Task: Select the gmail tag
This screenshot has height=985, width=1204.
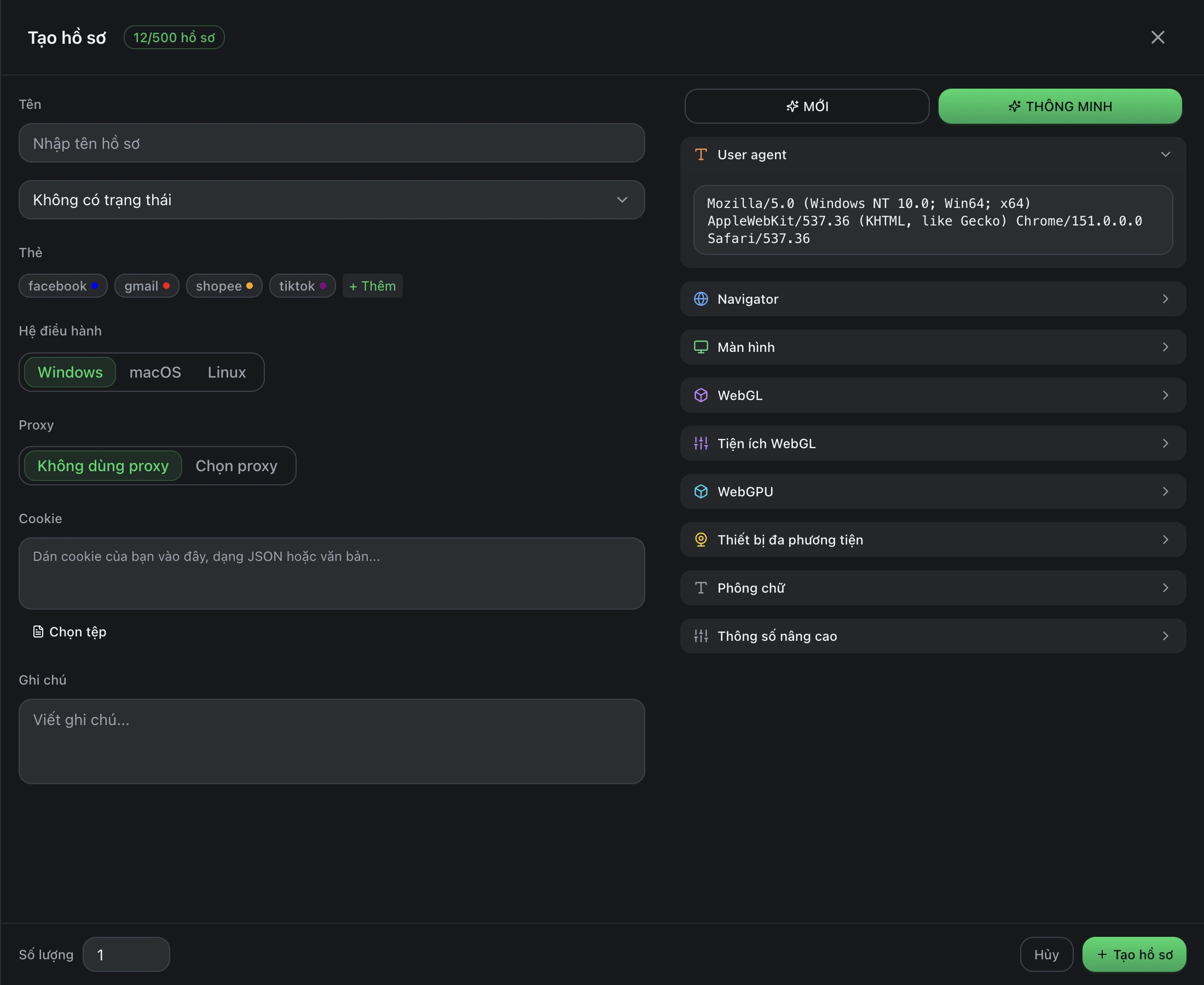Action: coord(147,286)
